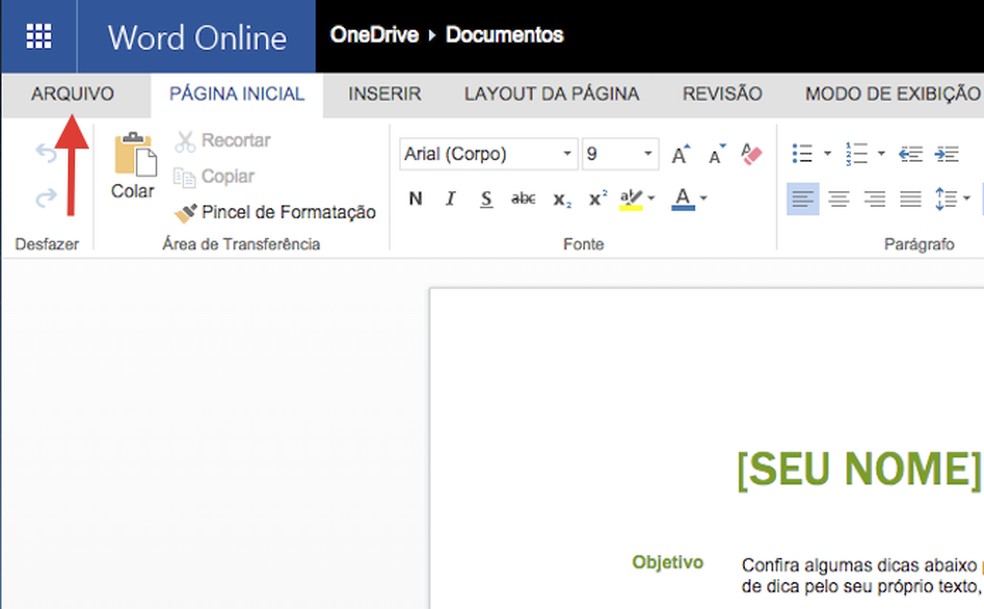The width and height of the screenshot is (984, 609).
Task: Apply italic formatting
Action: coord(450,199)
